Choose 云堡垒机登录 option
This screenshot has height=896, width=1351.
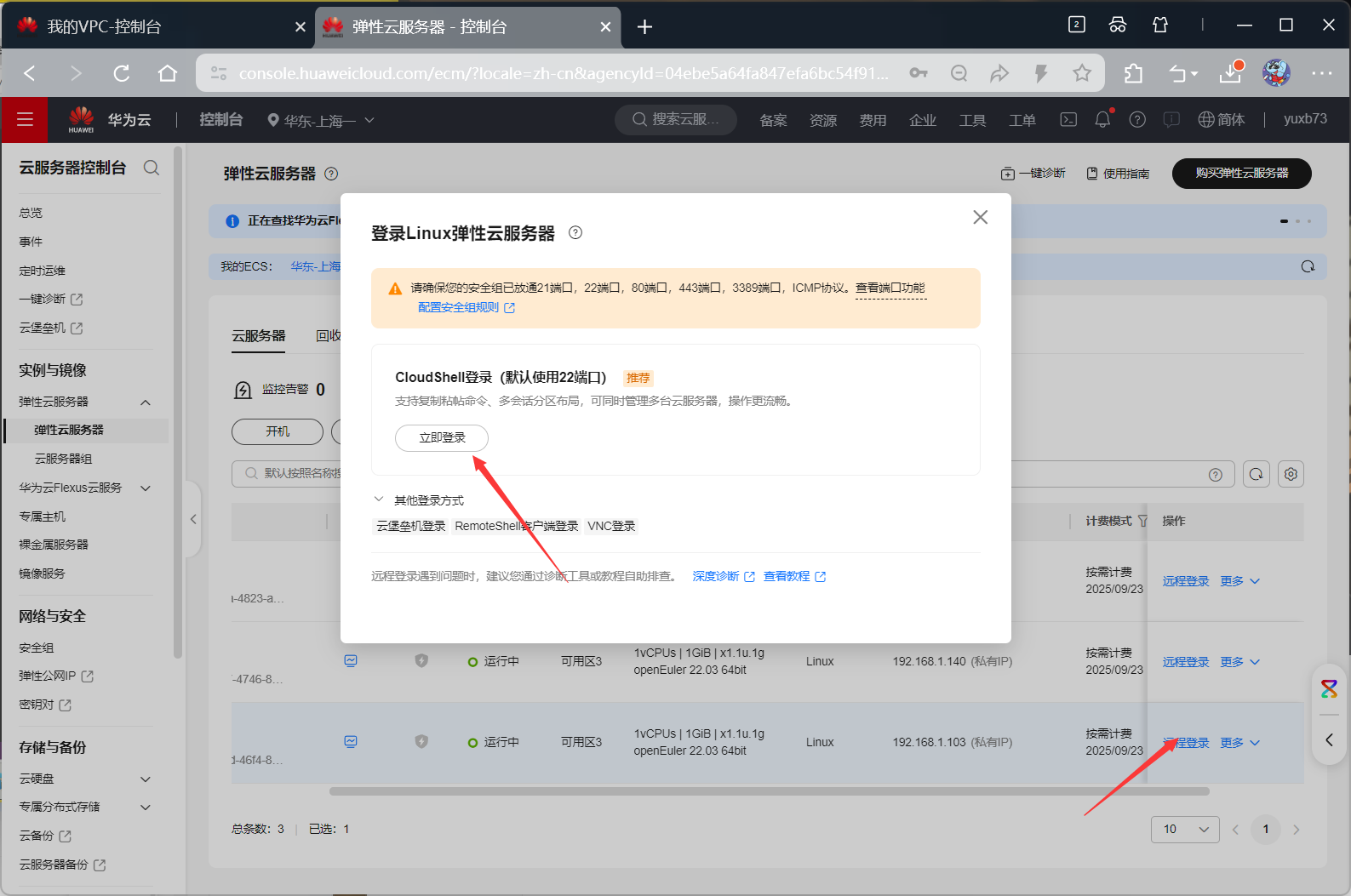point(411,526)
